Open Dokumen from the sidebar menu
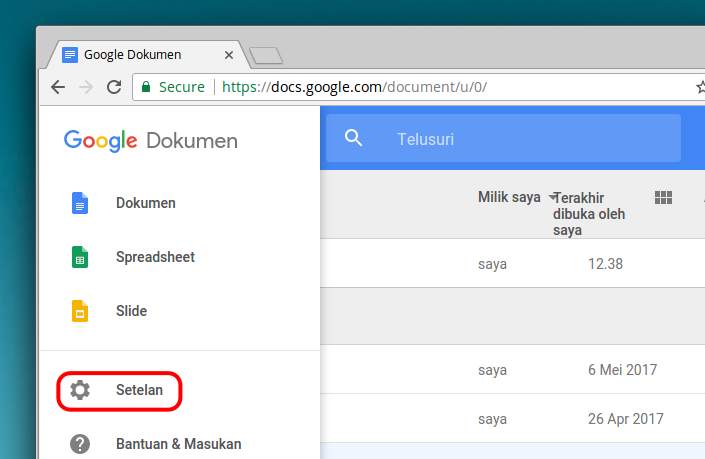This screenshot has width=705, height=459. click(180, 203)
